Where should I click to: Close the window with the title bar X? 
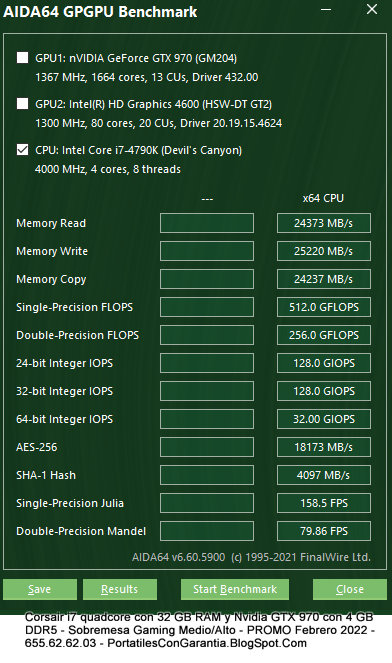[x=372, y=9]
